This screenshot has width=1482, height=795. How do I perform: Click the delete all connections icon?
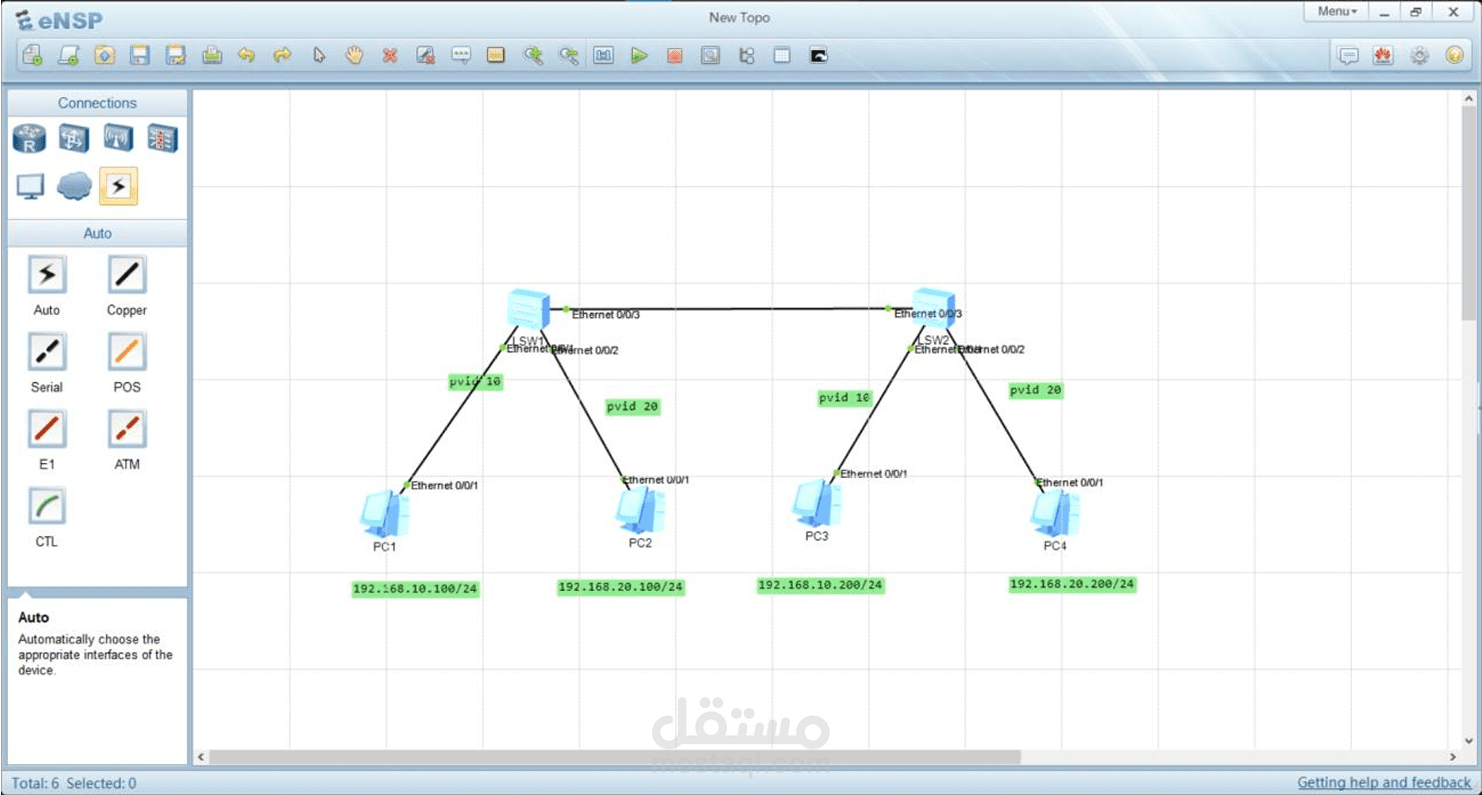(426, 56)
